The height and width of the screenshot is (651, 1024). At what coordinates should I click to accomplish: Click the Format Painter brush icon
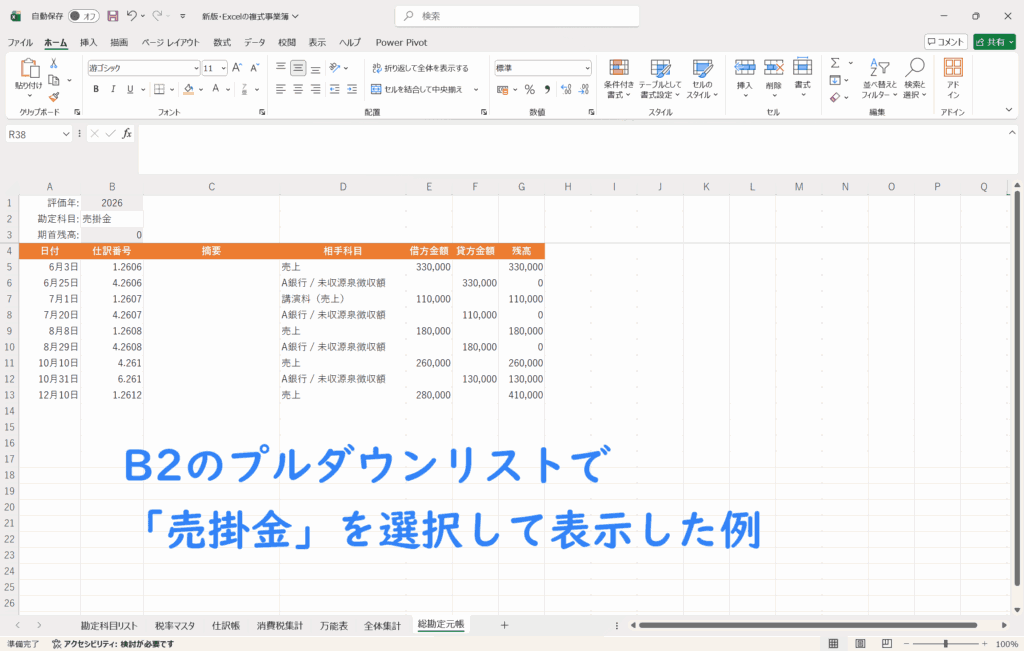[54, 97]
